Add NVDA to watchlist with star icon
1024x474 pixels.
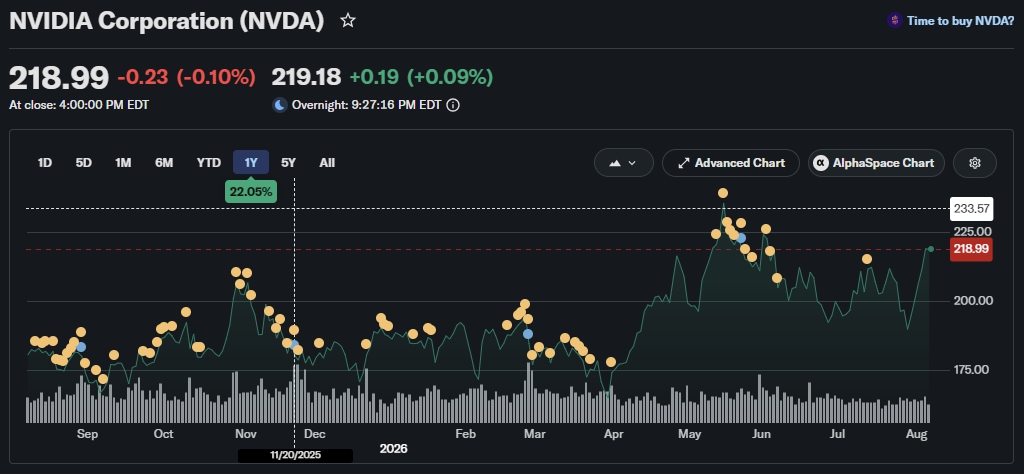click(348, 21)
